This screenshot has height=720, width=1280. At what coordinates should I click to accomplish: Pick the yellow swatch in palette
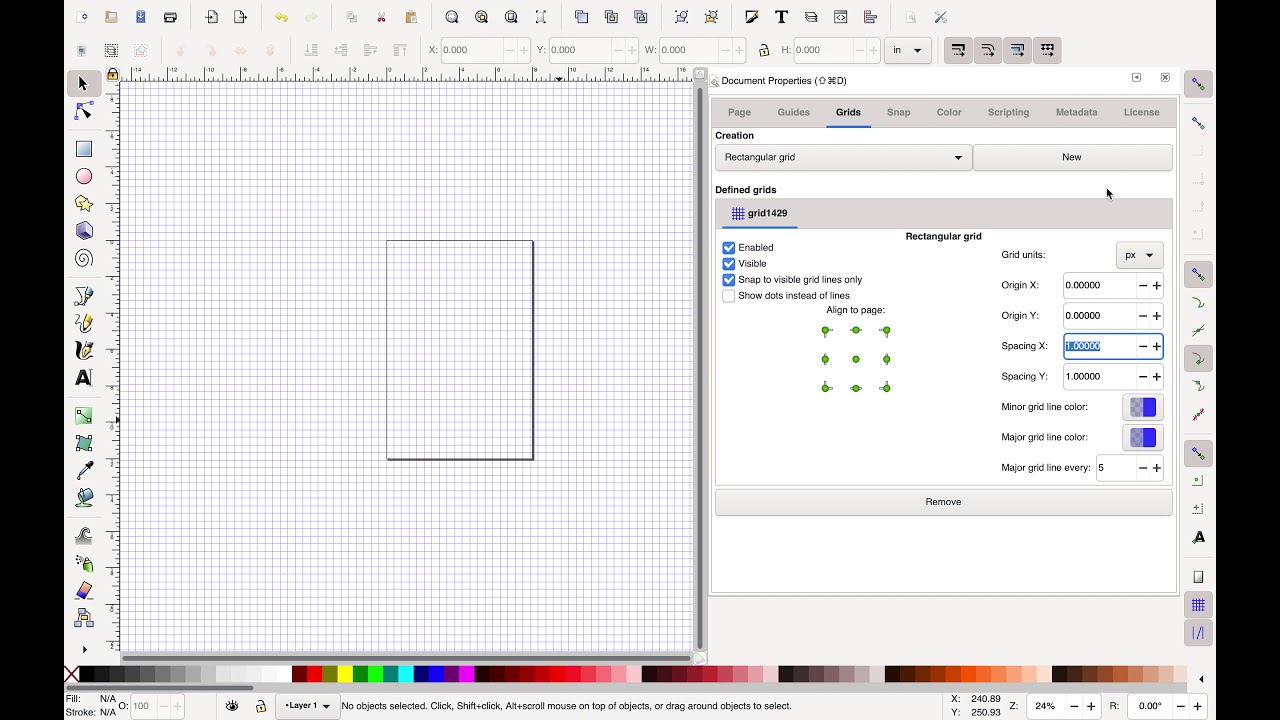[x=345, y=674]
